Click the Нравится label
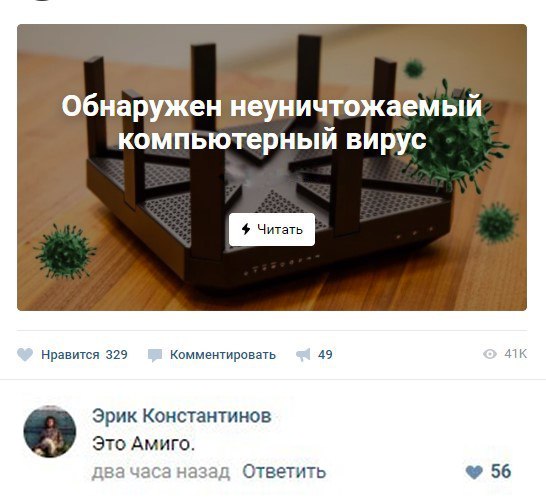This screenshot has height=498, width=546. pos(70,355)
